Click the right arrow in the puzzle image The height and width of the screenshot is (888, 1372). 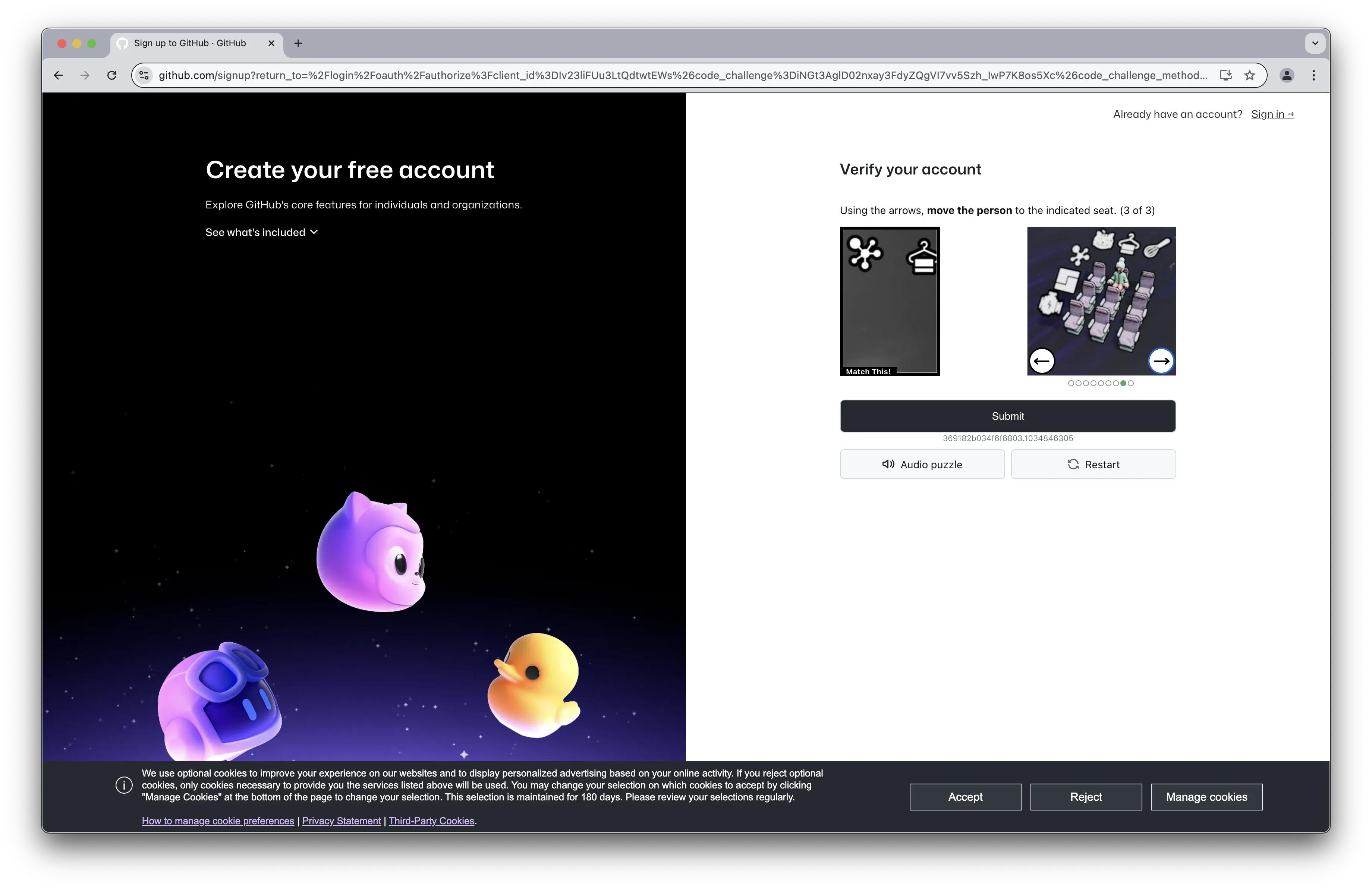(1161, 361)
